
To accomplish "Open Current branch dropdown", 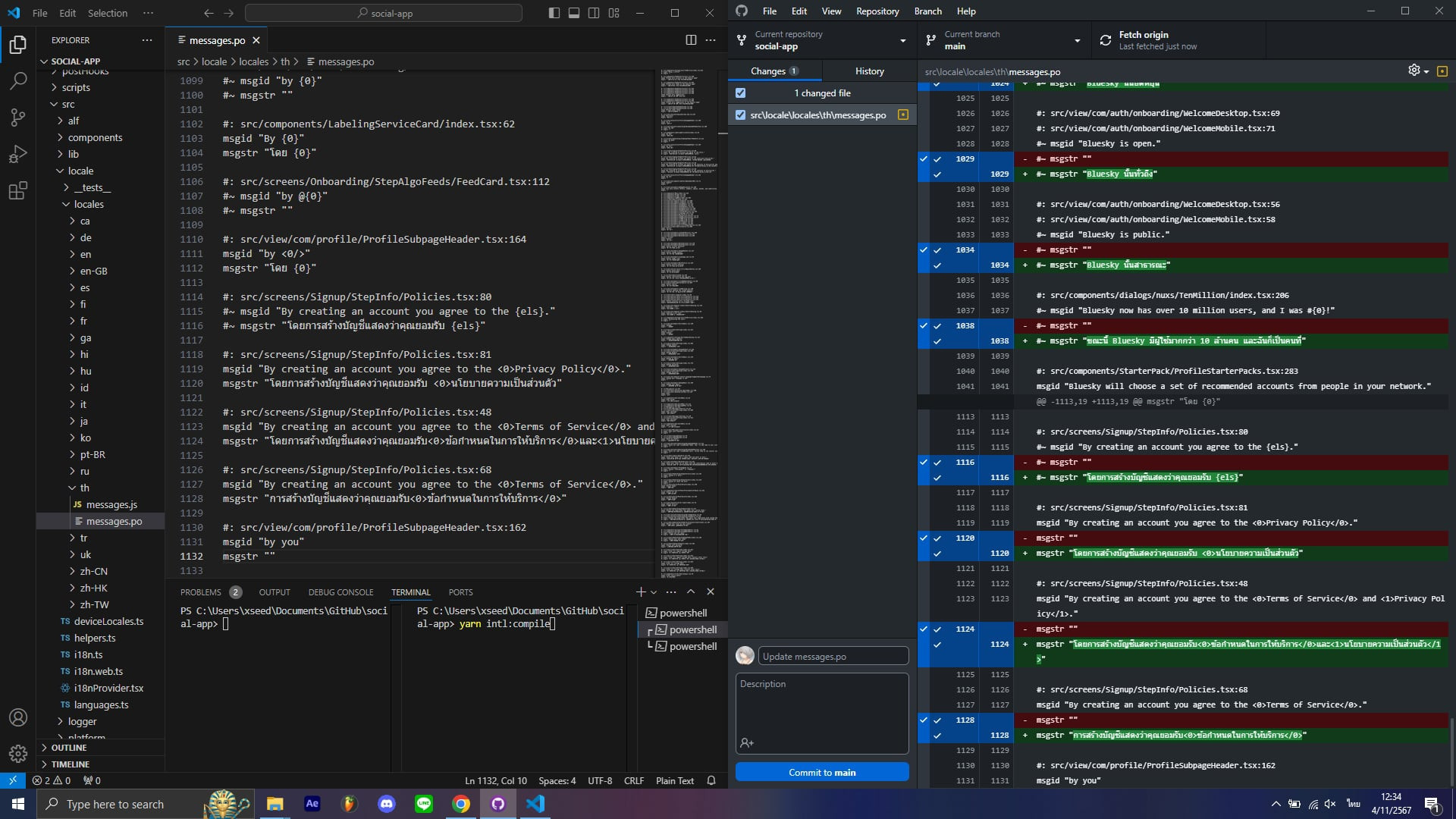I will (x=1004, y=40).
